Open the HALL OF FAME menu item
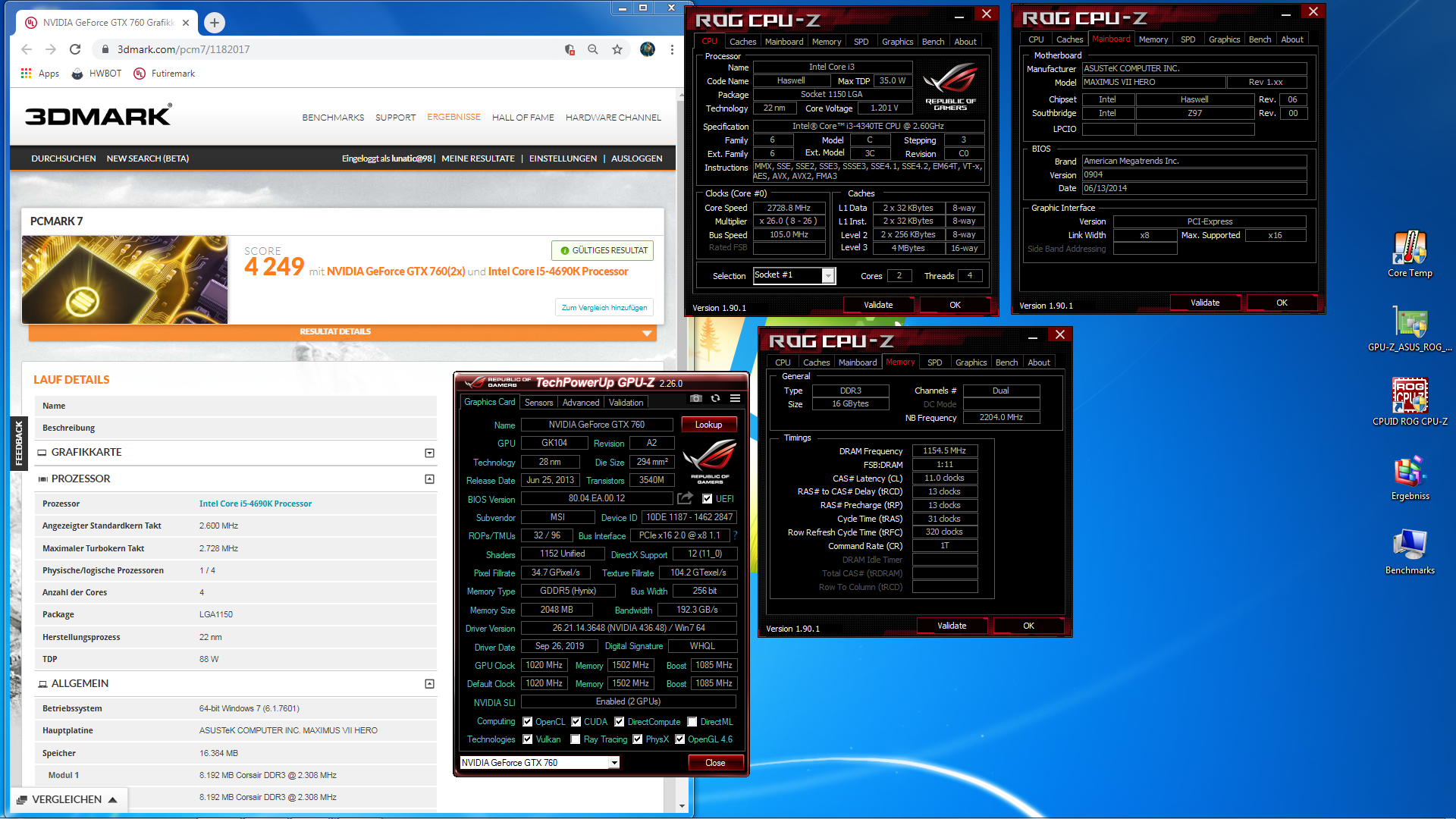Viewport: 1456px width, 819px height. click(523, 118)
